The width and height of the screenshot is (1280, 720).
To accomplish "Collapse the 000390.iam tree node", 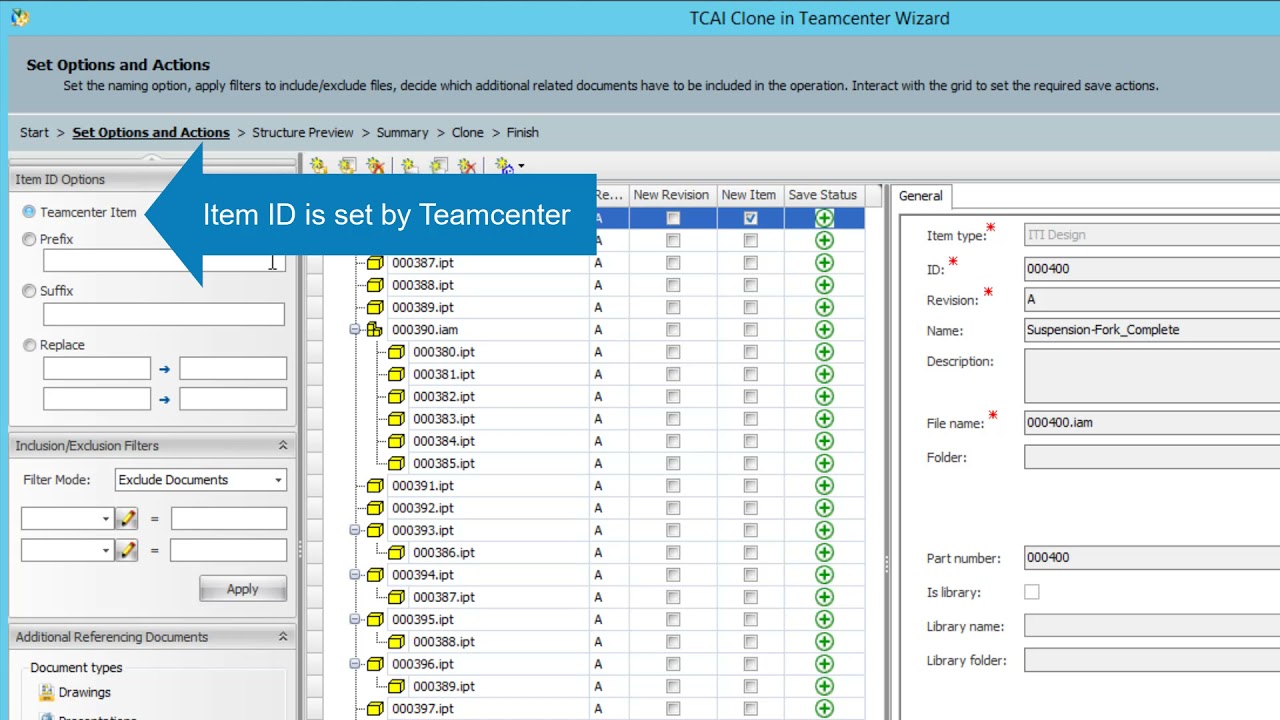I will tap(355, 329).
